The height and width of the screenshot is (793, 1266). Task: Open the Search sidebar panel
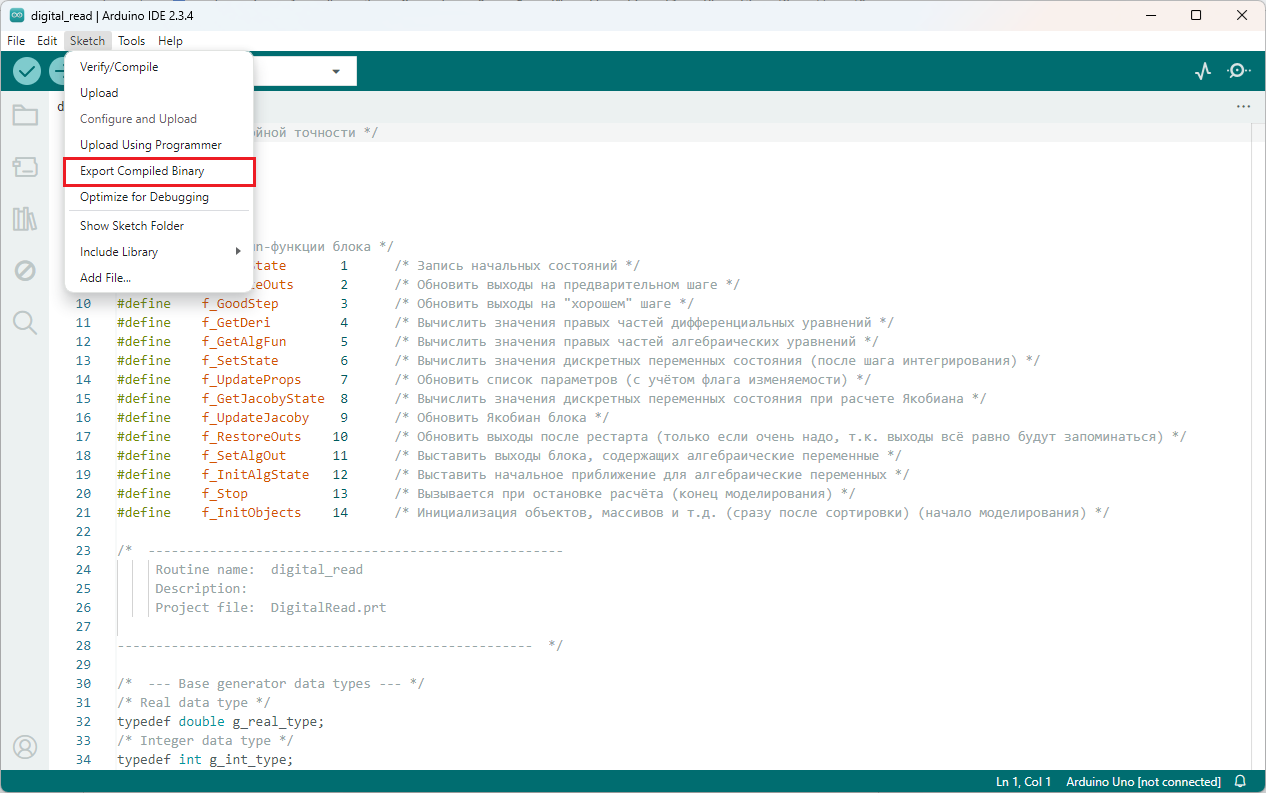pos(25,322)
